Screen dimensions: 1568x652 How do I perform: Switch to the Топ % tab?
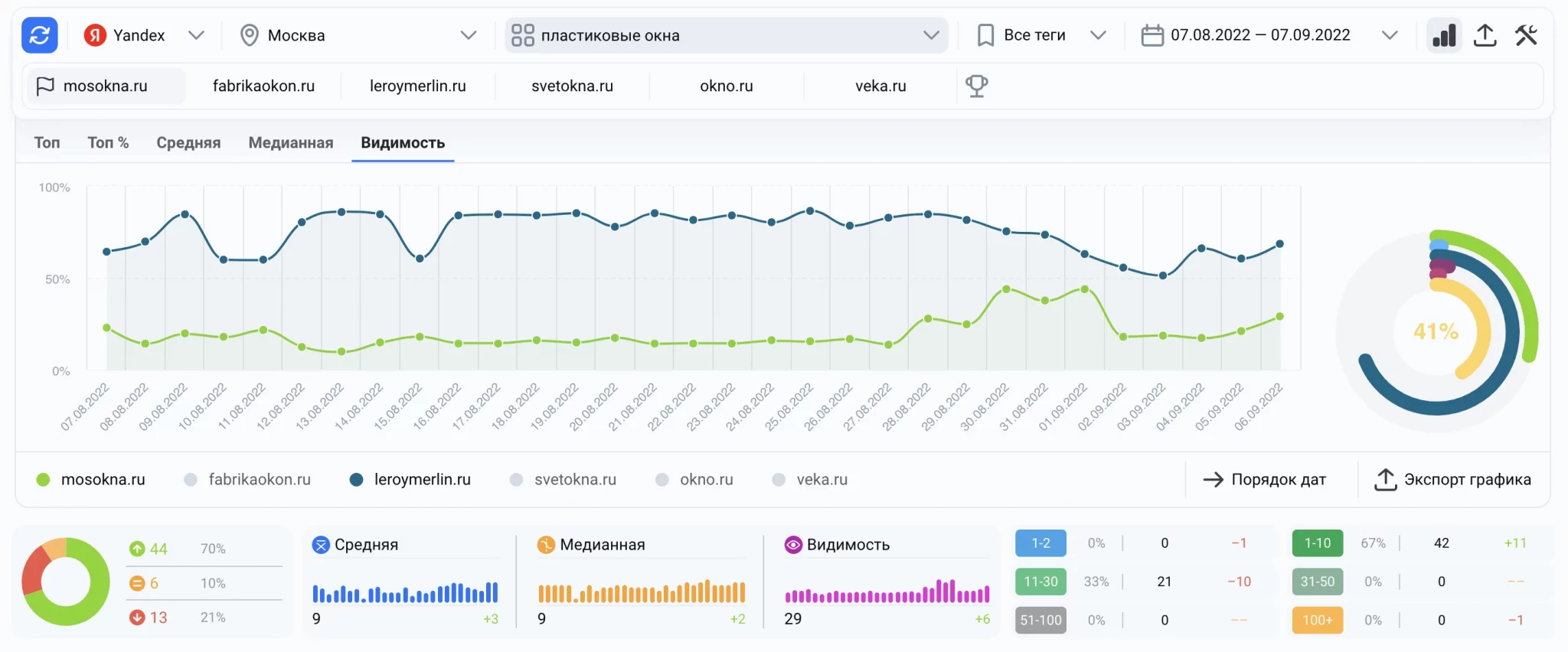(x=108, y=143)
